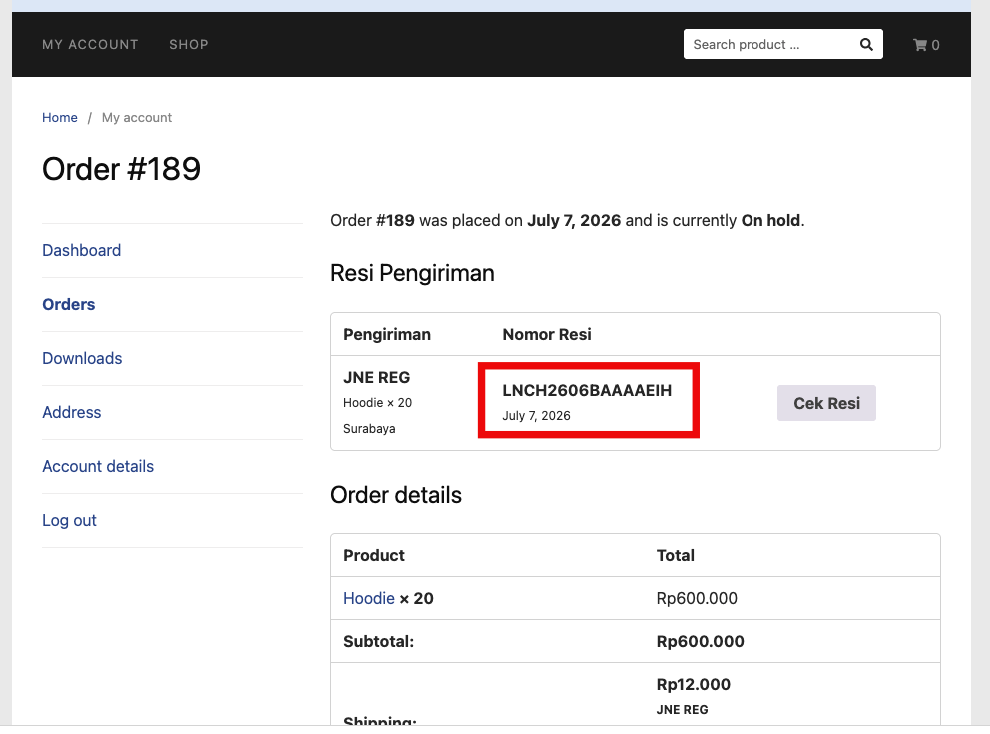This screenshot has width=990, height=734.
Task: Go to Account details page
Action: click(x=98, y=466)
